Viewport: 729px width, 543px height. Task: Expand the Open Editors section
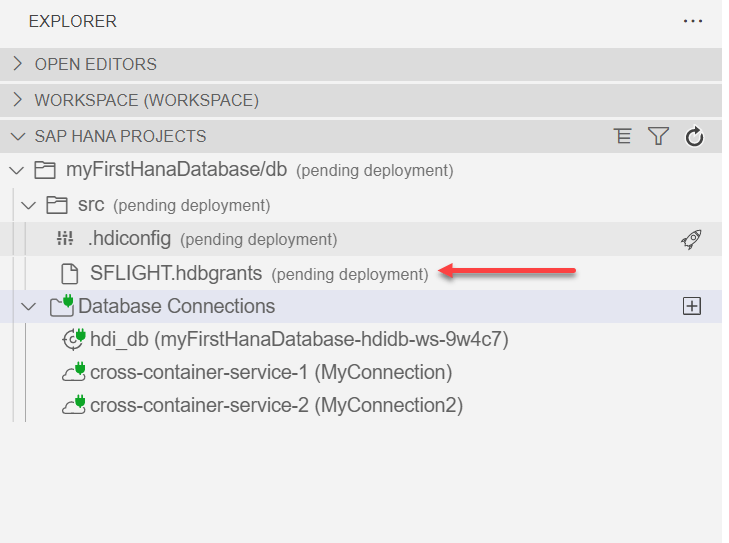(x=17, y=64)
